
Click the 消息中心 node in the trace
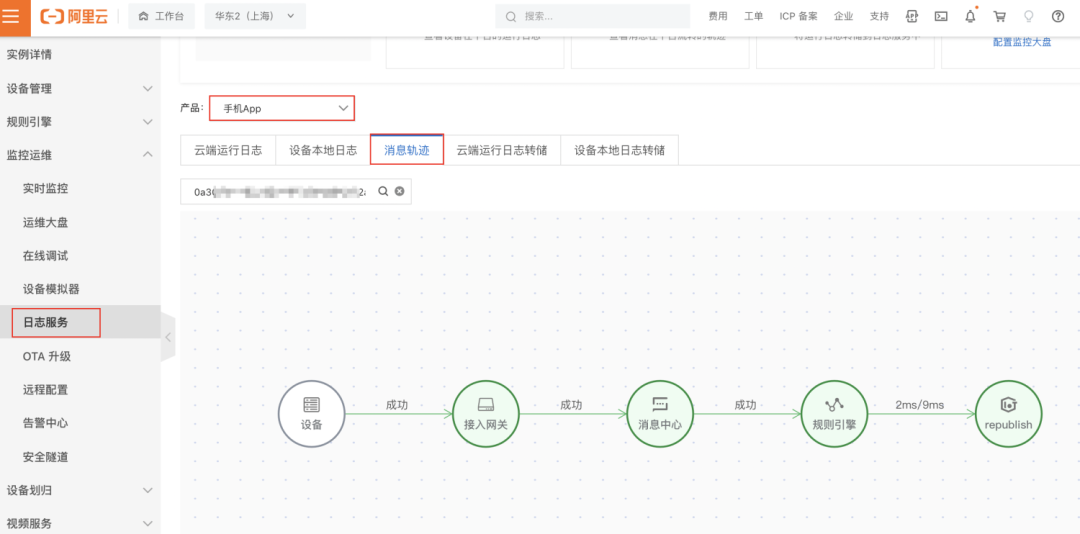pos(661,413)
